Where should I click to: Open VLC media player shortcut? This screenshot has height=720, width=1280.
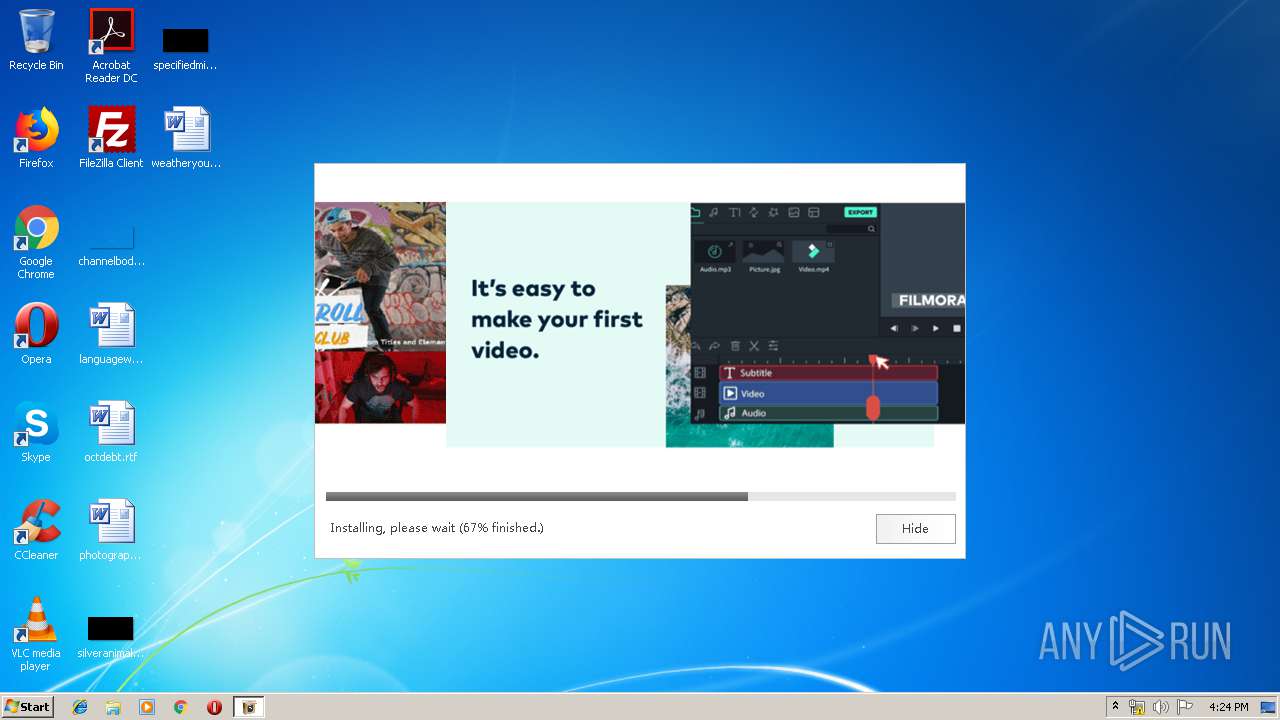[x=36, y=634]
